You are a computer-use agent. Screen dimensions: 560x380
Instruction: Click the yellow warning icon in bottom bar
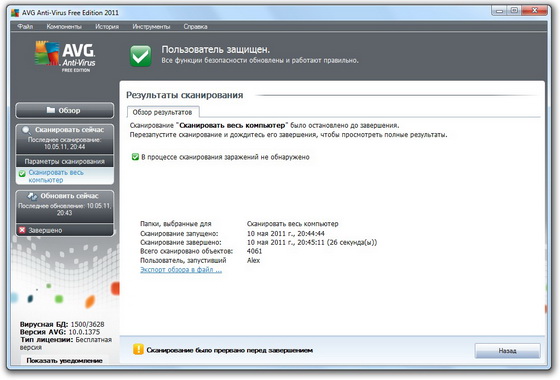point(138,349)
